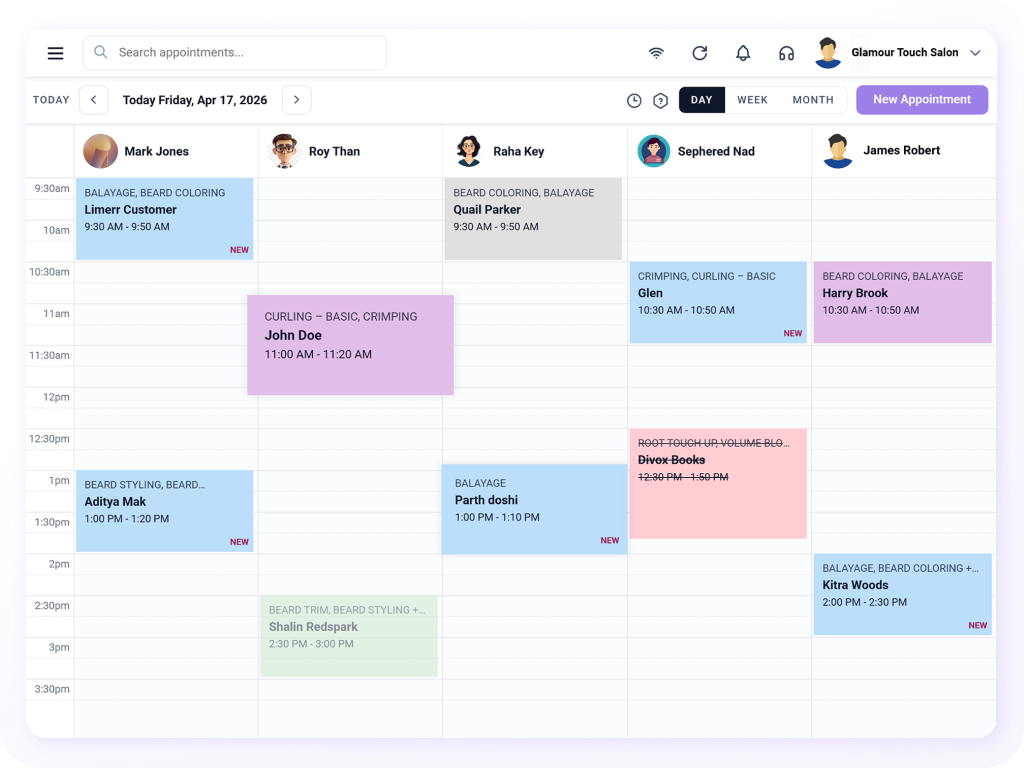The height and width of the screenshot is (768, 1024).
Task: Select the Raha Key column header name
Action: tap(519, 152)
